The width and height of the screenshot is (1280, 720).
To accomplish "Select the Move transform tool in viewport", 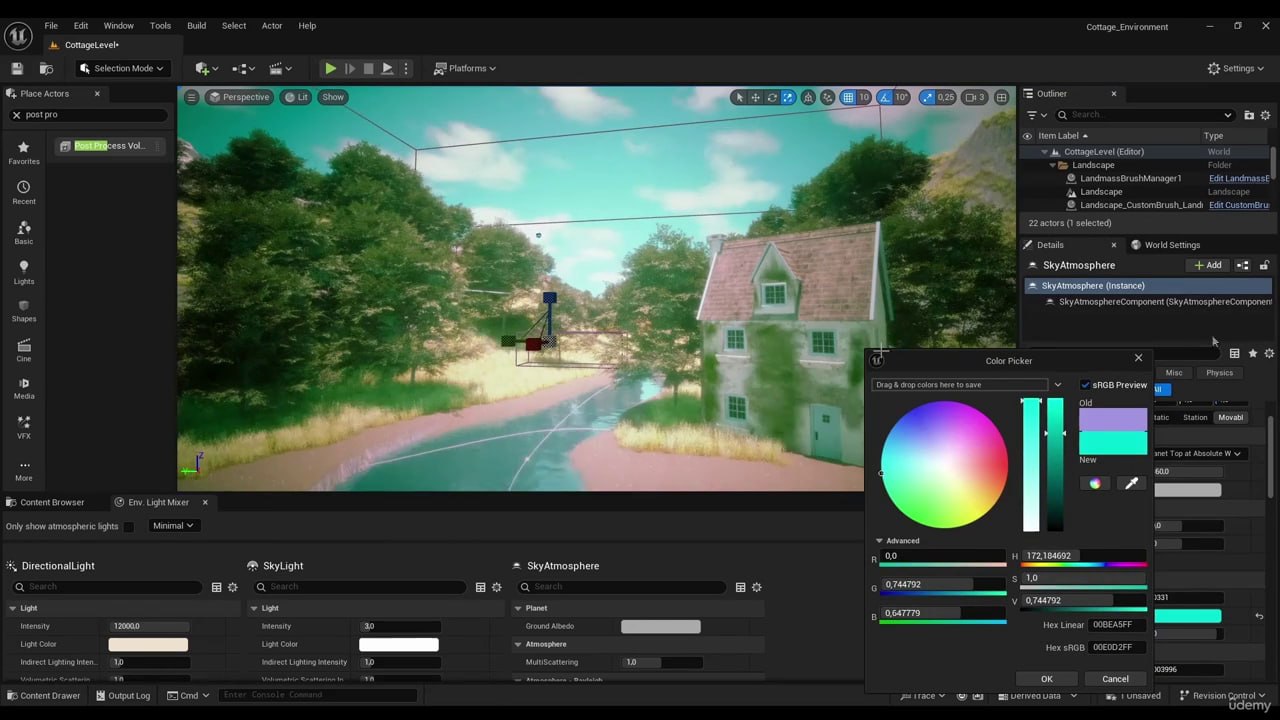I will coord(755,97).
